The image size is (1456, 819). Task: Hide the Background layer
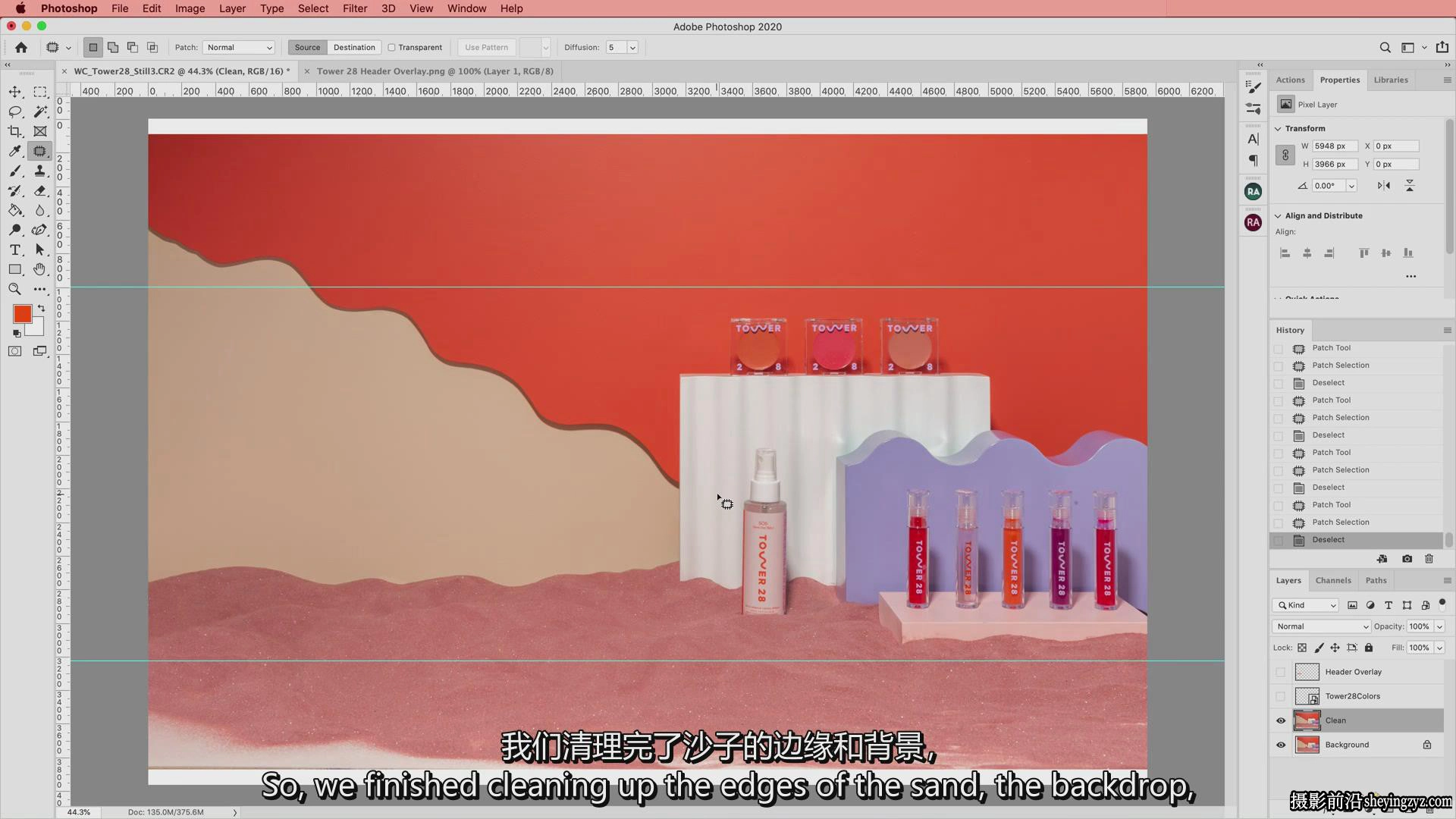1281,745
